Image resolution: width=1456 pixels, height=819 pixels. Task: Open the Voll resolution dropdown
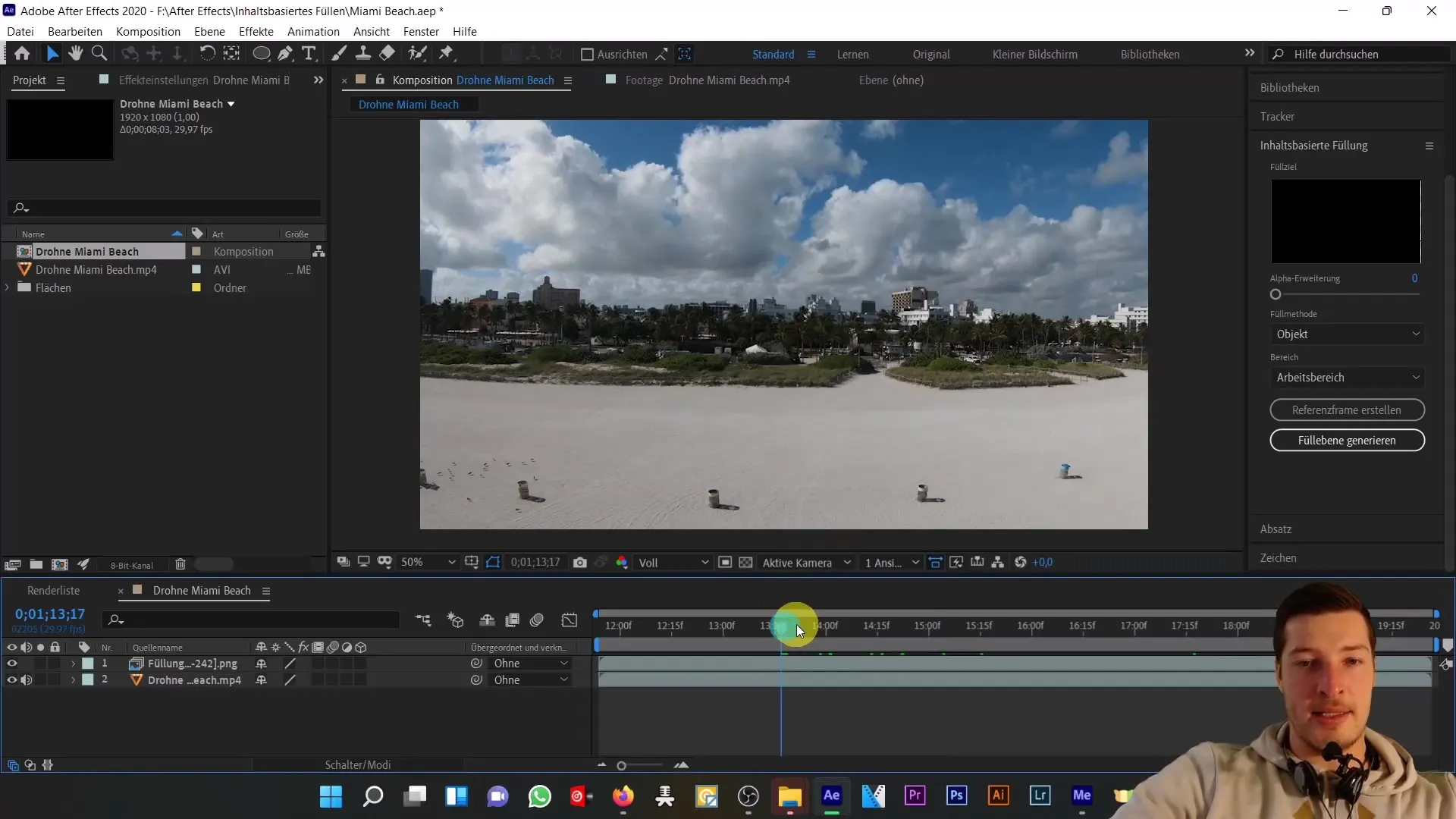pos(673,563)
